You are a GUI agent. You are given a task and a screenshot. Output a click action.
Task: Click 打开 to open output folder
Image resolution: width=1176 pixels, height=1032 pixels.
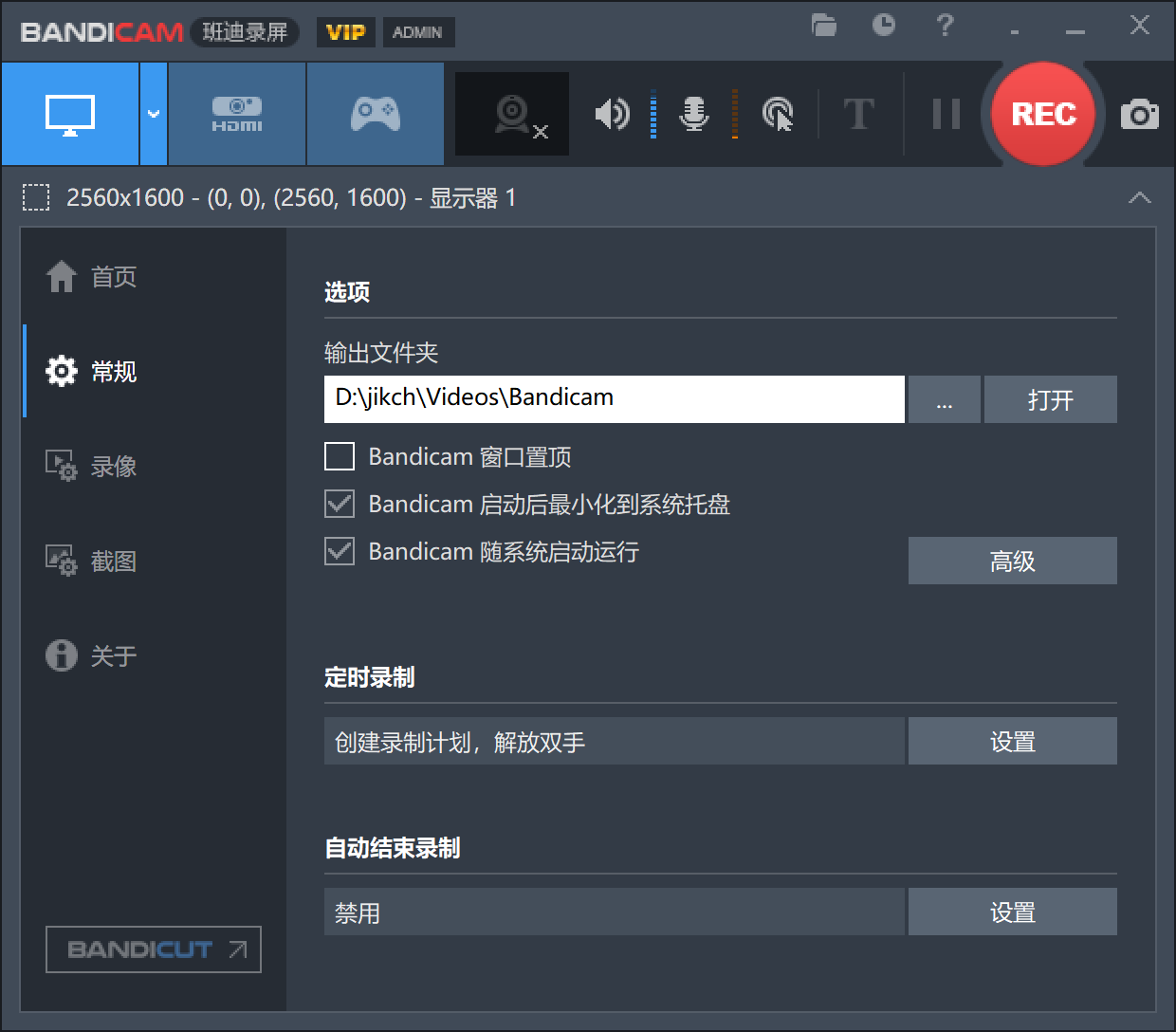click(x=1050, y=399)
